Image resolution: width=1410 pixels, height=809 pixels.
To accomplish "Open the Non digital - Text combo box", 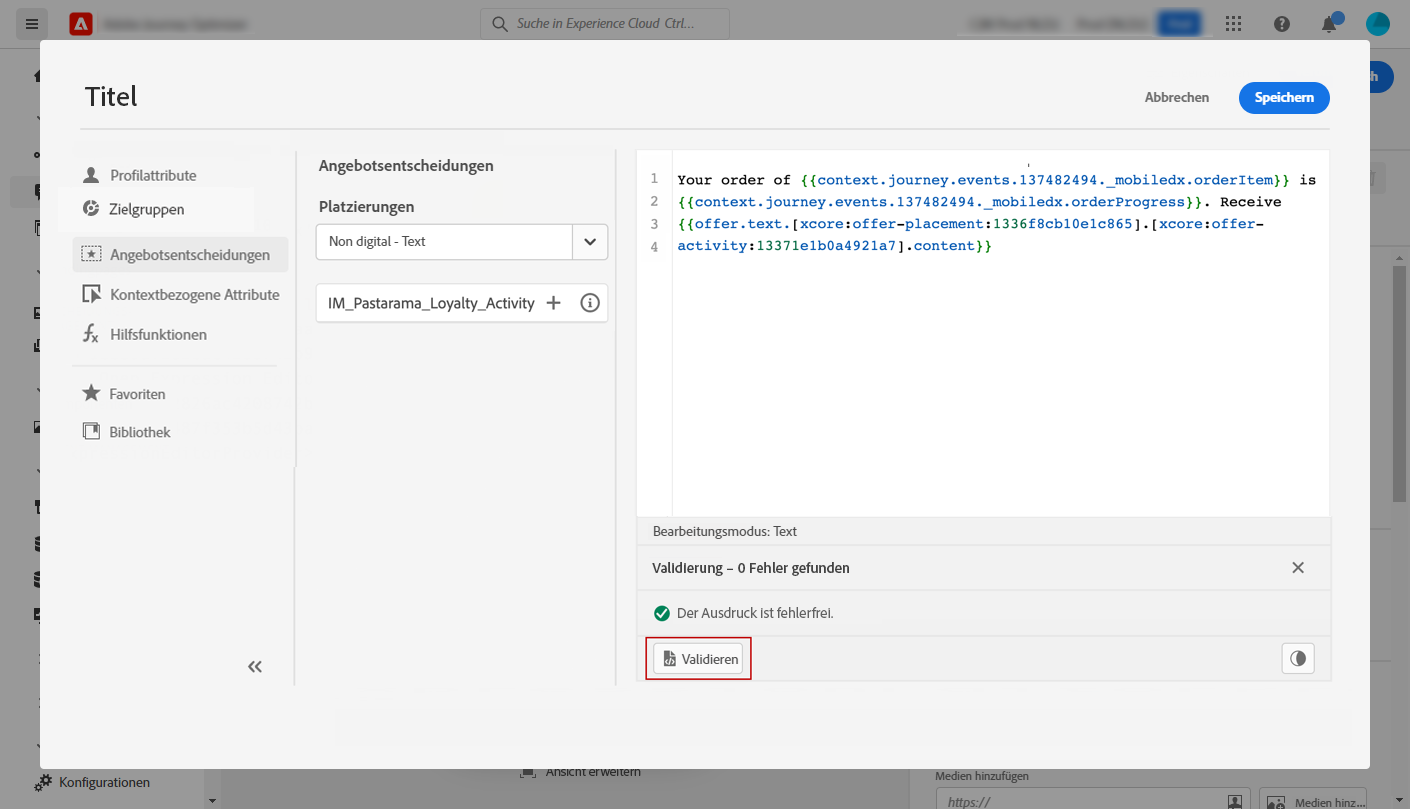I will click(x=444, y=242).
